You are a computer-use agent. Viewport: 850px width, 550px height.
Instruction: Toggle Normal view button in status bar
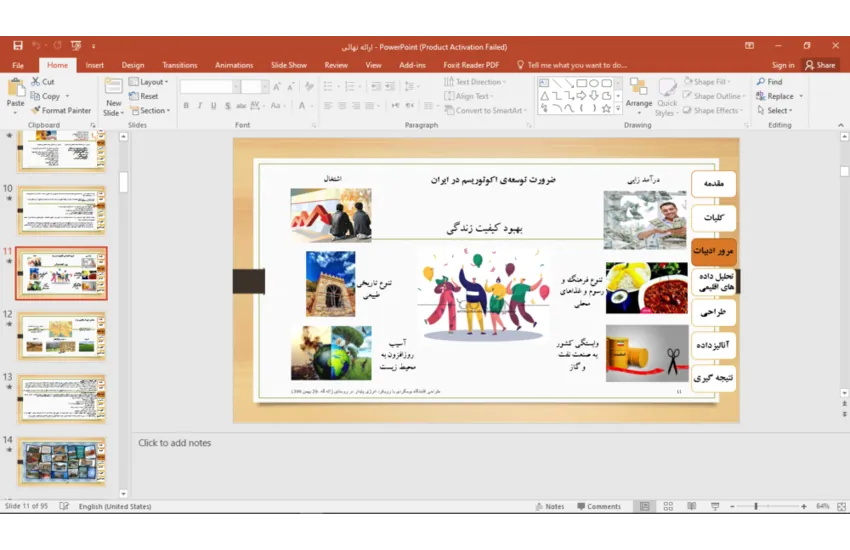pos(645,506)
